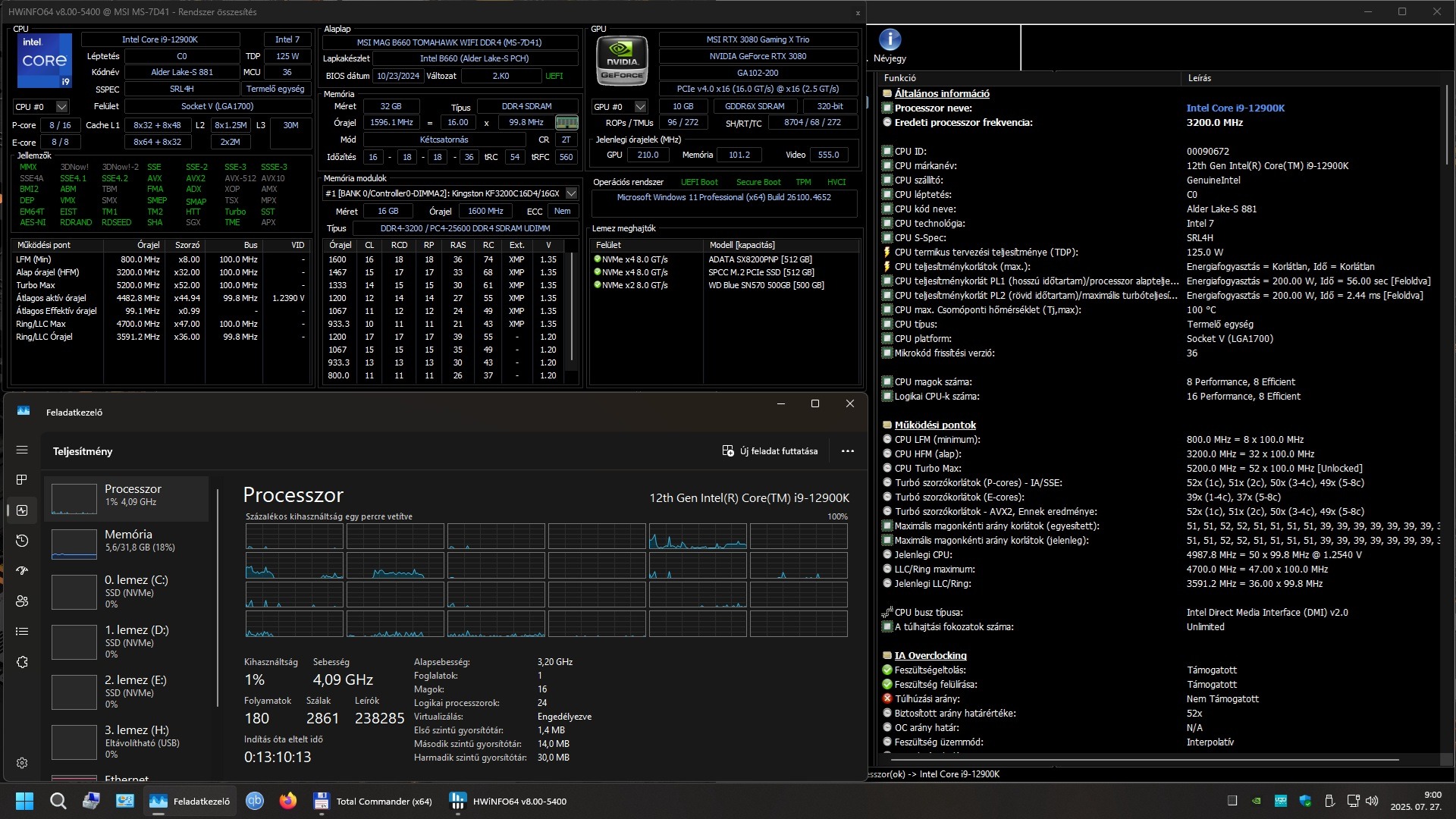Click Általános információ section header
The width and height of the screenshot is (1456, 819).
tap(941, 94)
